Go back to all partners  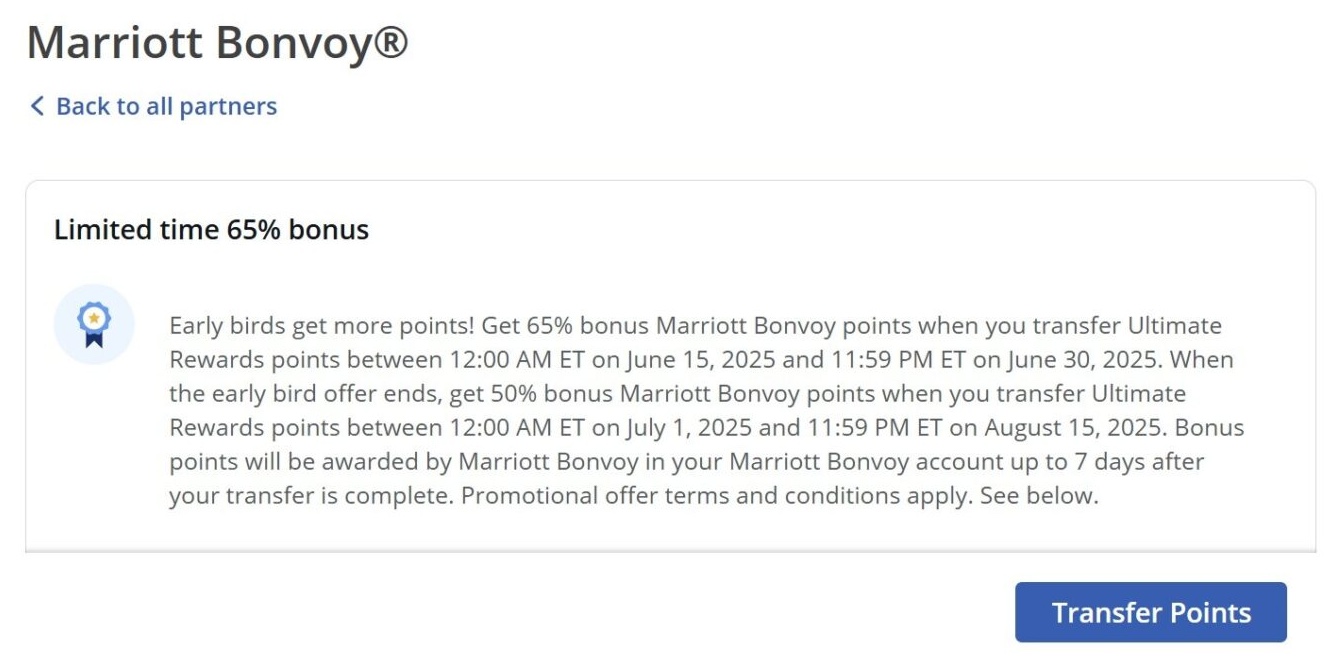153,106
